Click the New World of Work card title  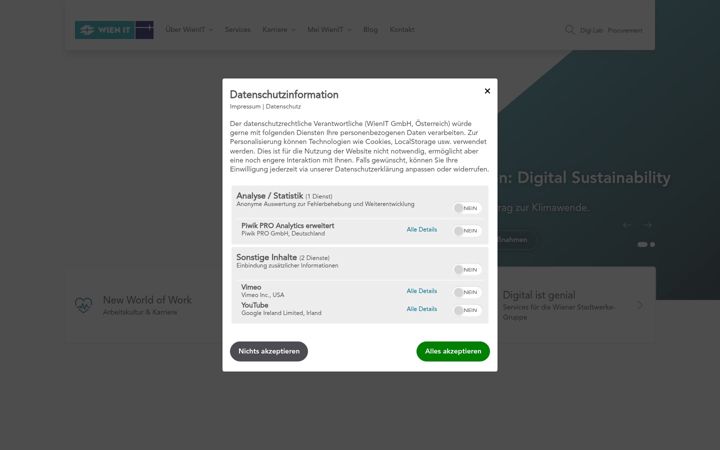147,300
